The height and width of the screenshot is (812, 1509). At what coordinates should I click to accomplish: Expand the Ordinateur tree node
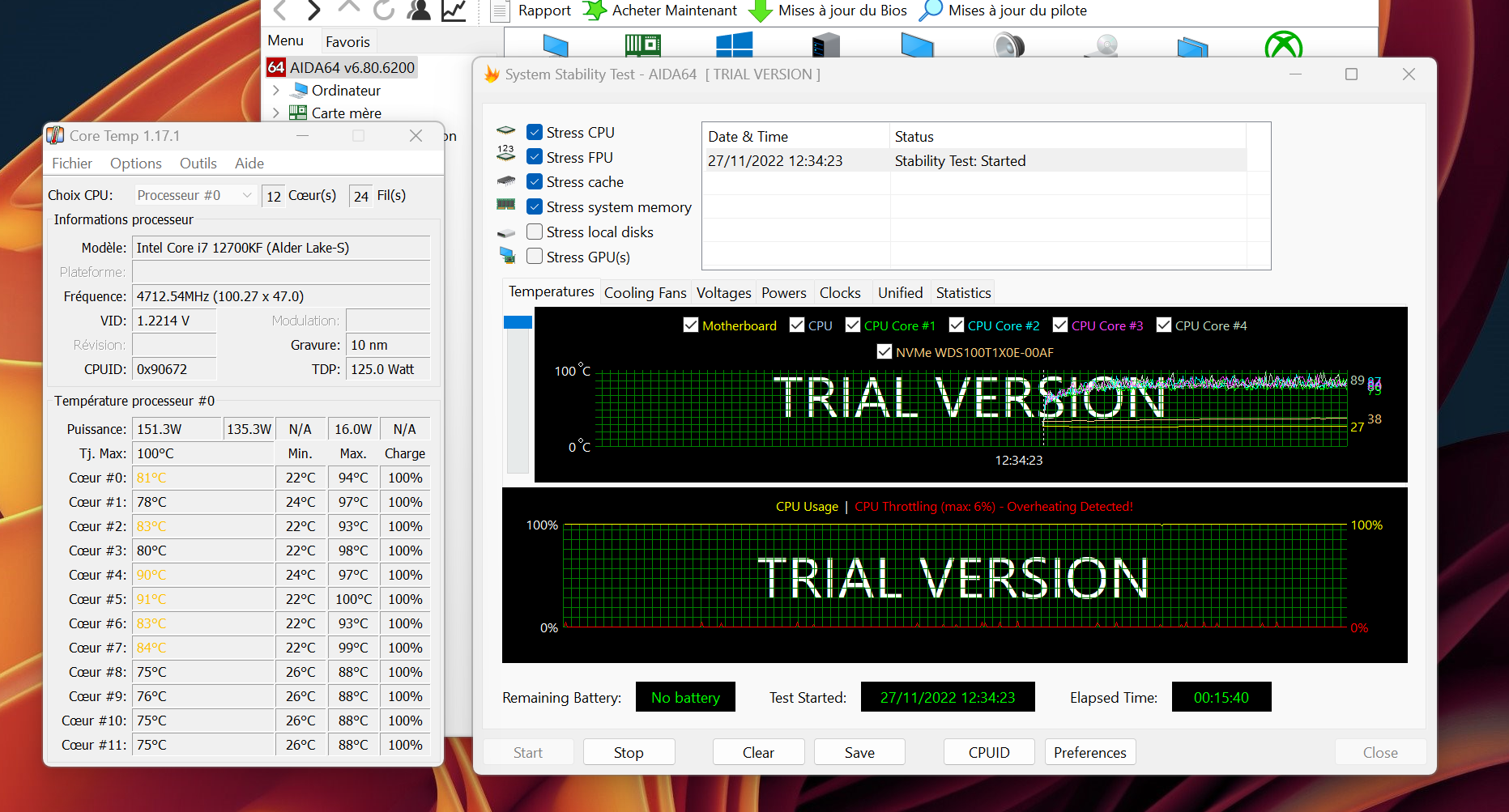(276, 91)
